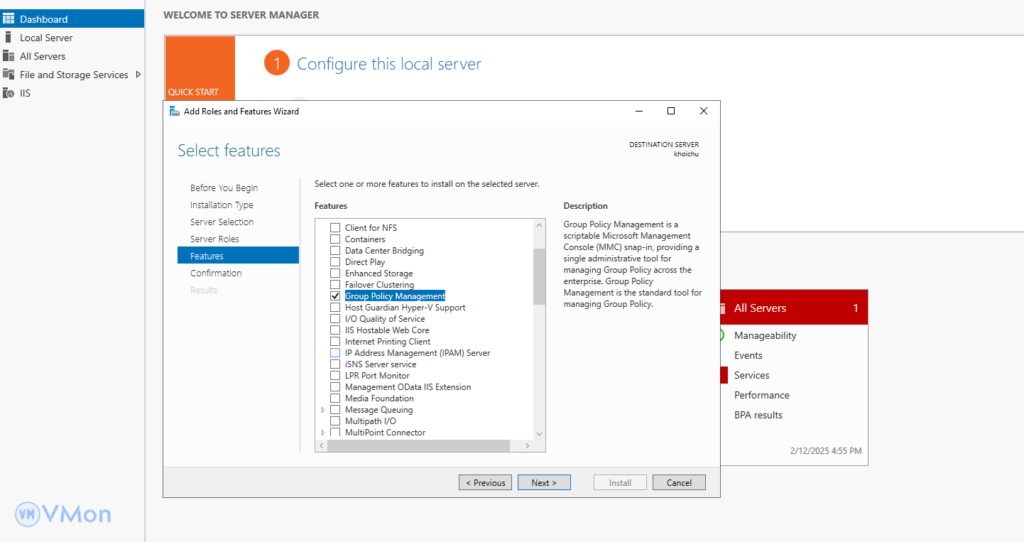Open Services in All Servers tile

pos(752,375)
